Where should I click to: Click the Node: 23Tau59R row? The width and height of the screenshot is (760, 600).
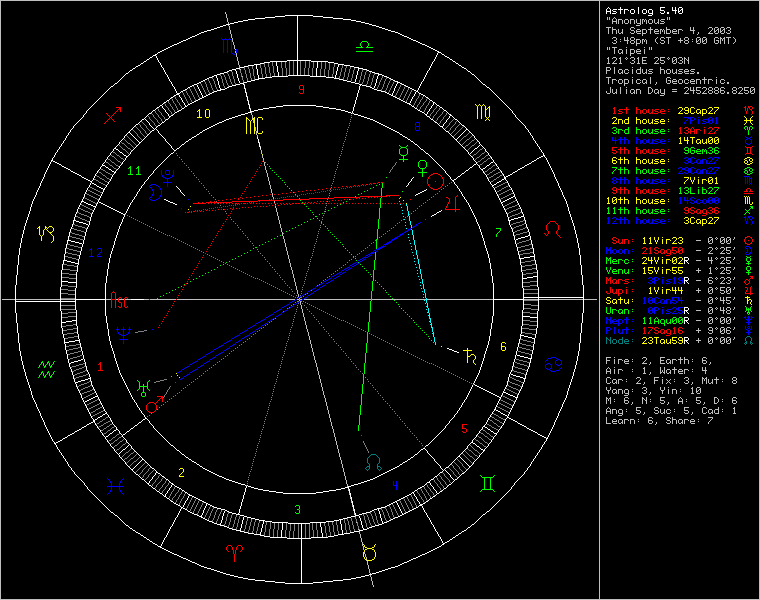tap(680, 341)
